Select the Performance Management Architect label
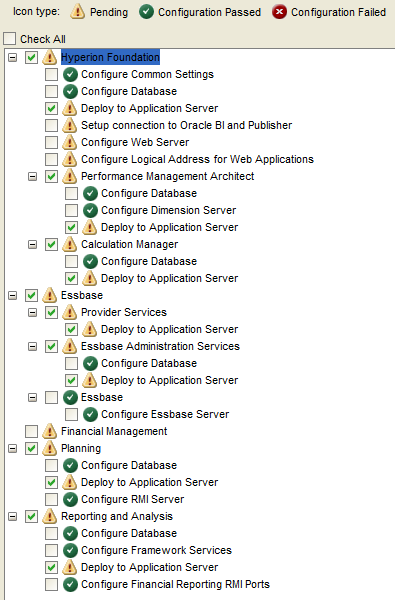395x600 pixels. click(168, 176)
